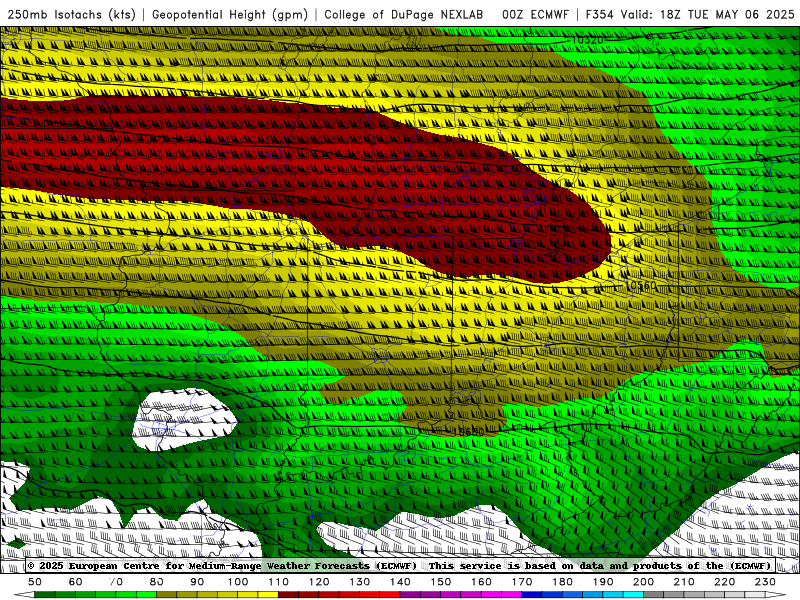Click the 100 value on the legend
This screenshot has width=800, height=600.
238,582
